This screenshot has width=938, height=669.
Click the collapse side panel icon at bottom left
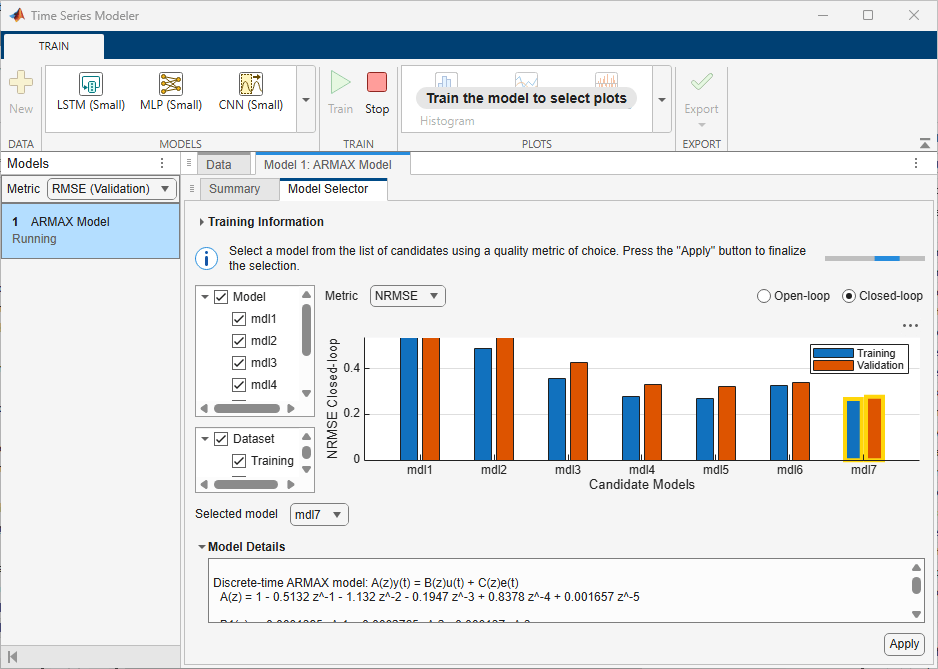(x=12, y=657)
